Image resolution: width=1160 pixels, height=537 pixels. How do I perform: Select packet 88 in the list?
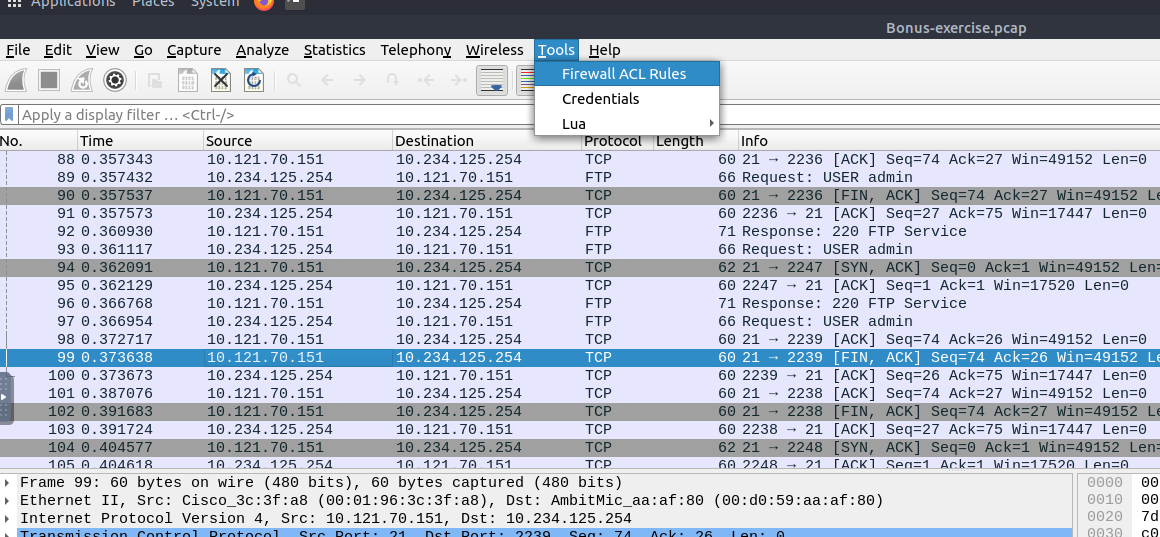tap(580, 160)
